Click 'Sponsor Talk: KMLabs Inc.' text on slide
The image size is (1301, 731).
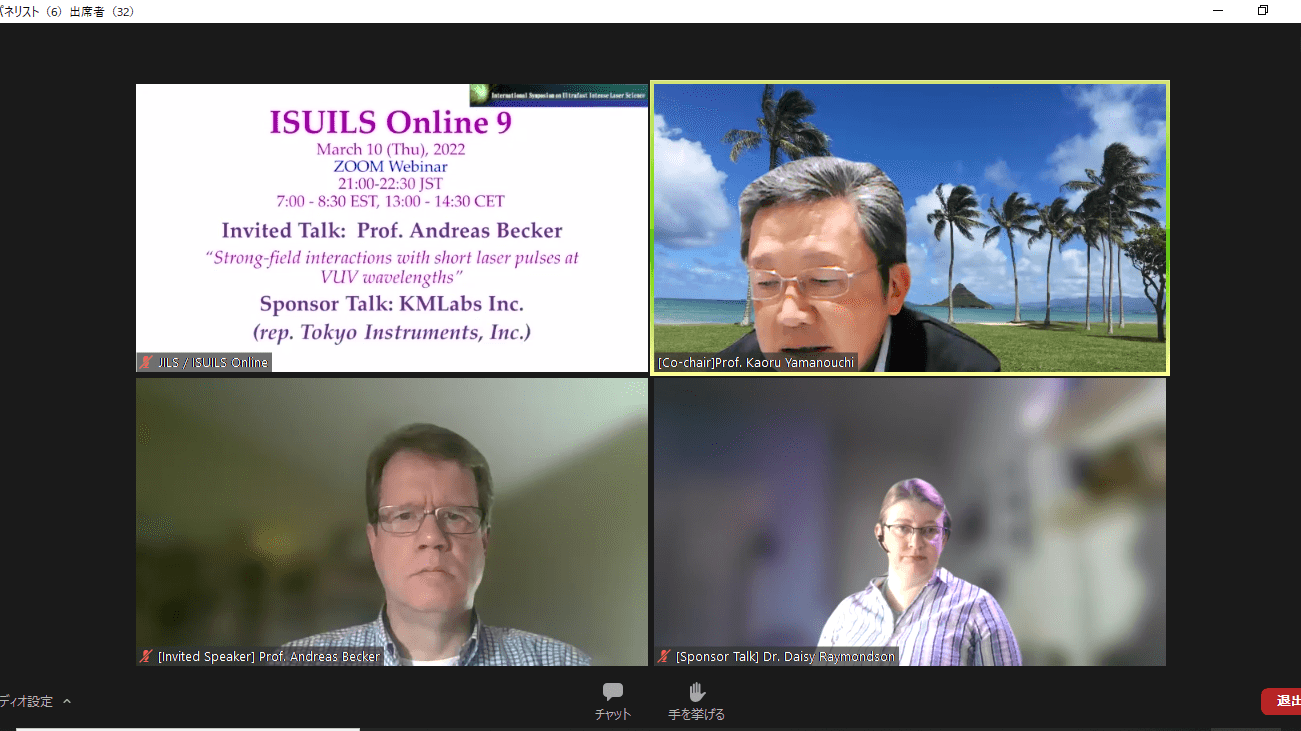coord(391,303)
